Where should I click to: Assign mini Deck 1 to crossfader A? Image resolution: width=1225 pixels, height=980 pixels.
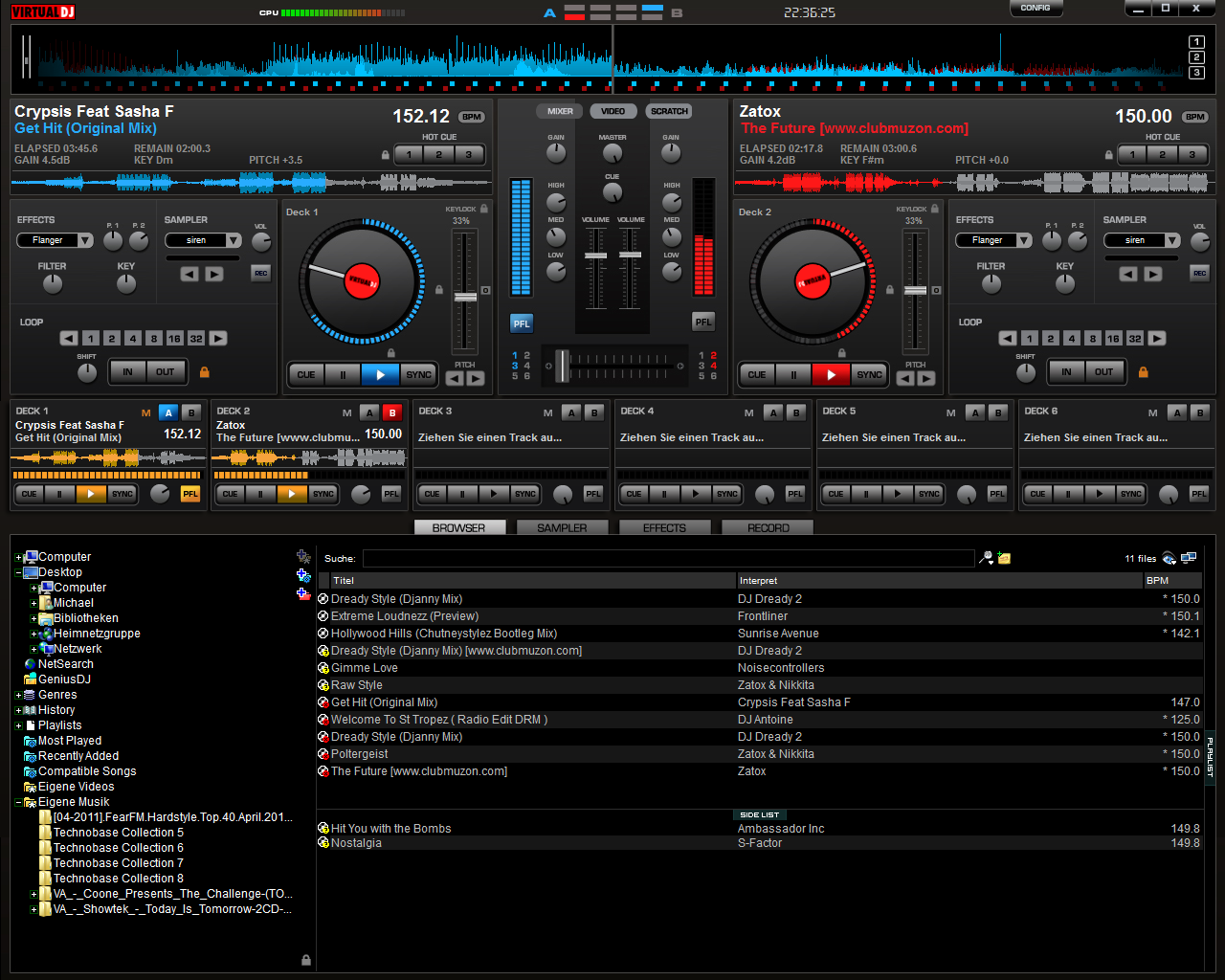pos(168,412)
